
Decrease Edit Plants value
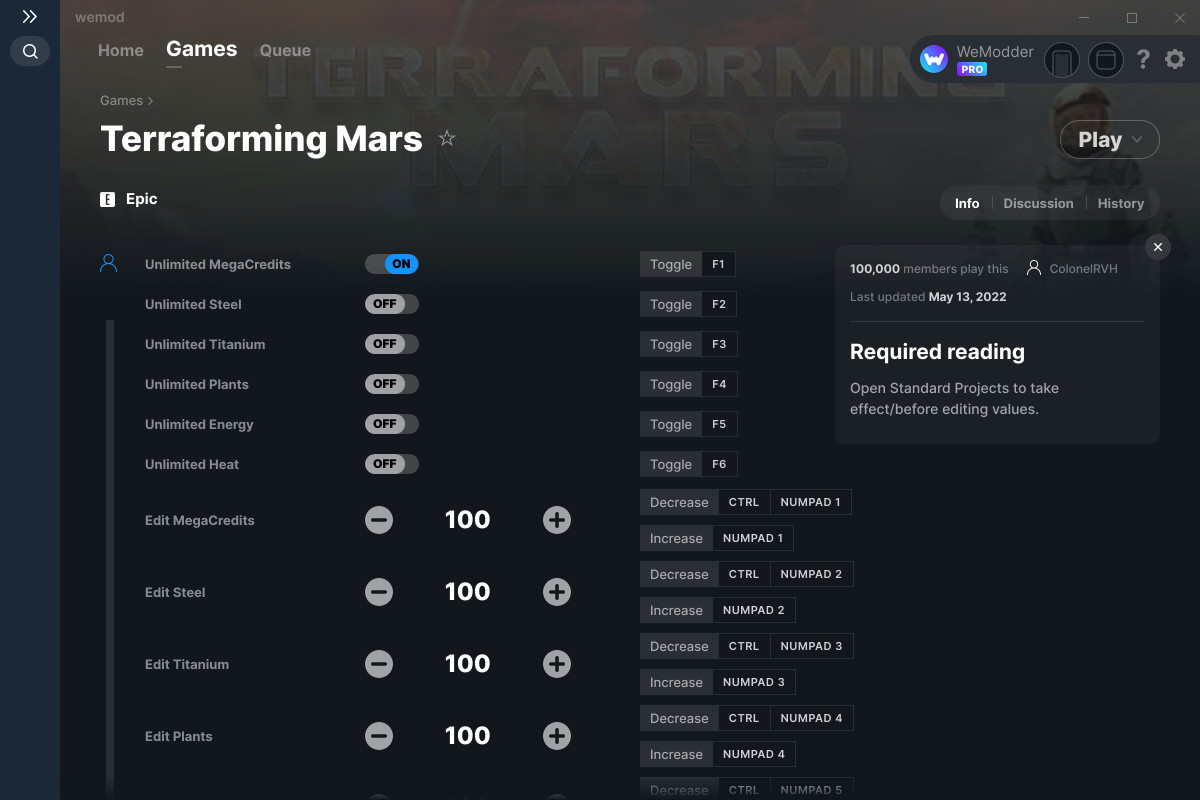pos(379,736)
